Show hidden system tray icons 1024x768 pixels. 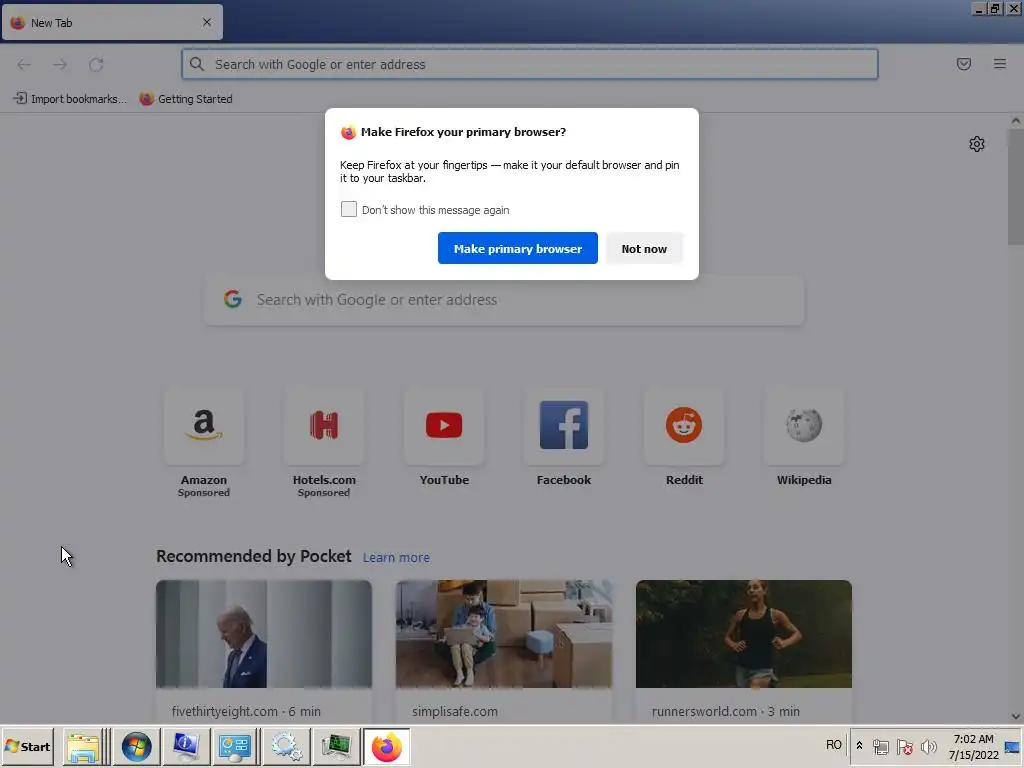pos(859,746)
